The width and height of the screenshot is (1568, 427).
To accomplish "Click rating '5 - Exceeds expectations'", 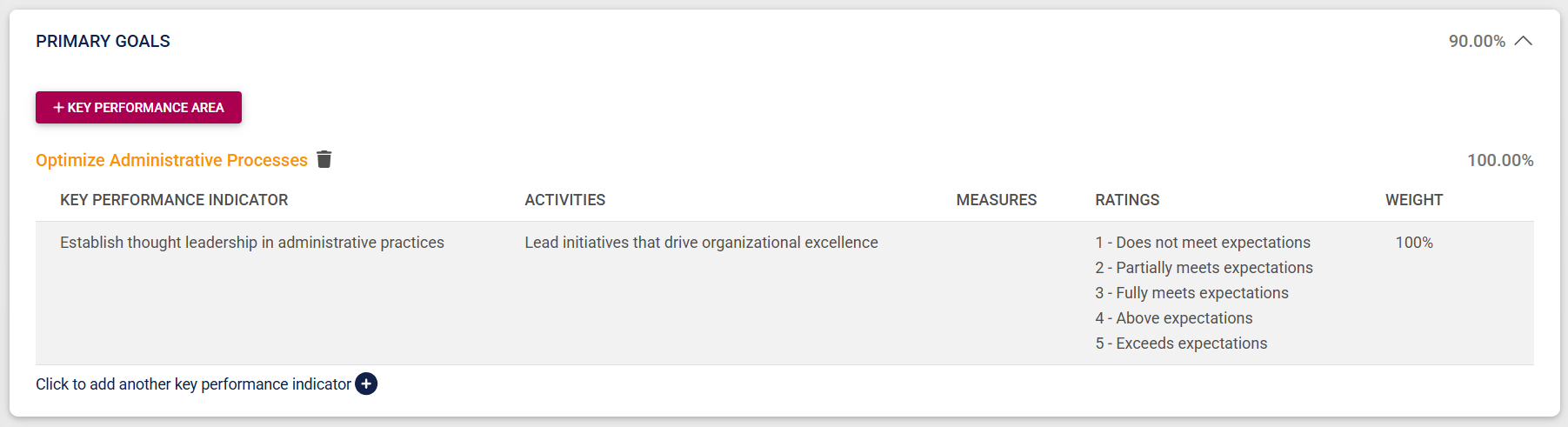I will 1181,344.
